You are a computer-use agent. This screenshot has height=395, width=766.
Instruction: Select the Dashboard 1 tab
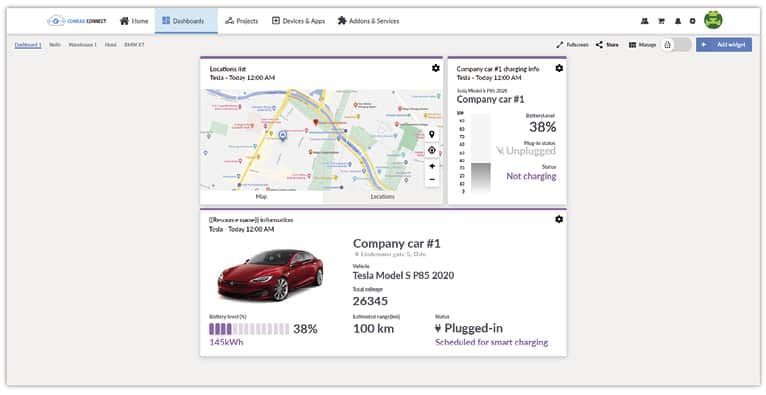(x=28, y=45)
